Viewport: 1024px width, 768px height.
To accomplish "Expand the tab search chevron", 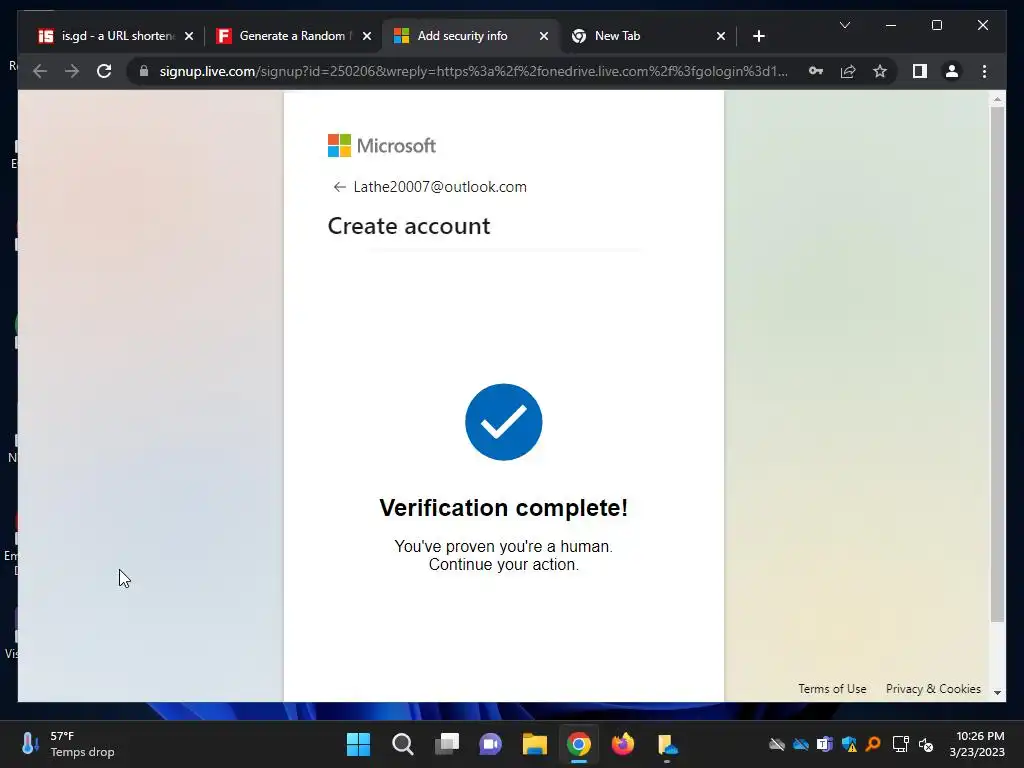I will 844,25.
